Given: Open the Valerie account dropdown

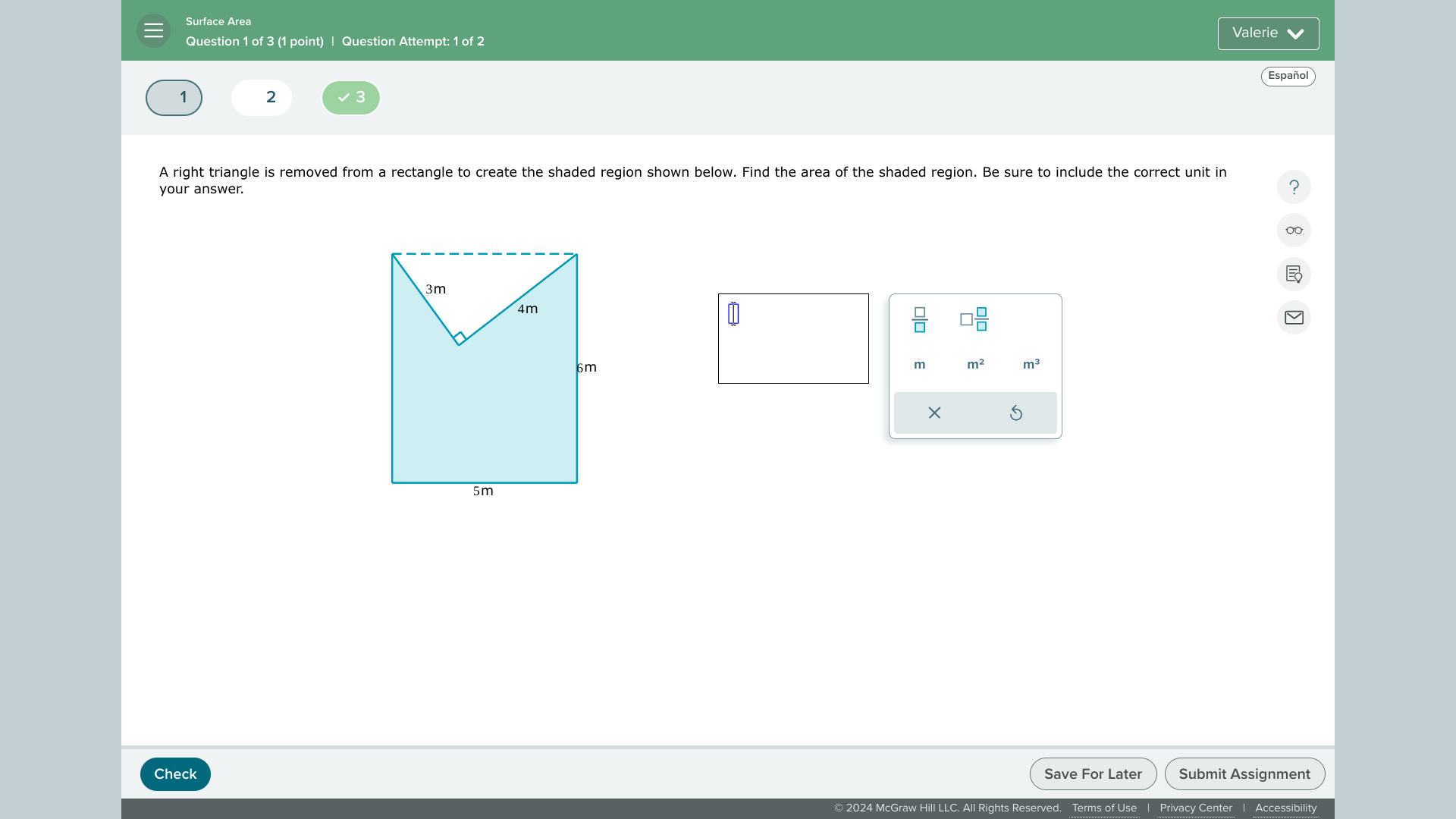Looking at the screenshot, I should click(x=1268, y=33).
